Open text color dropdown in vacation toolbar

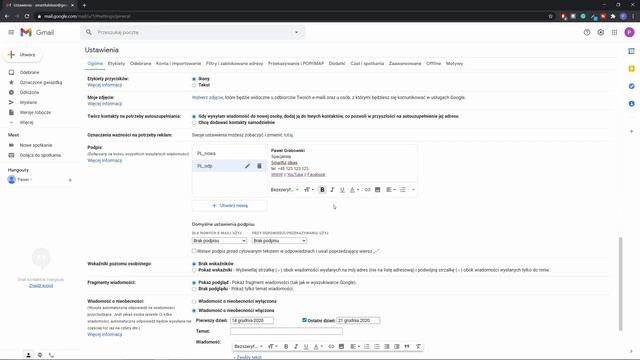pos(318,346)
